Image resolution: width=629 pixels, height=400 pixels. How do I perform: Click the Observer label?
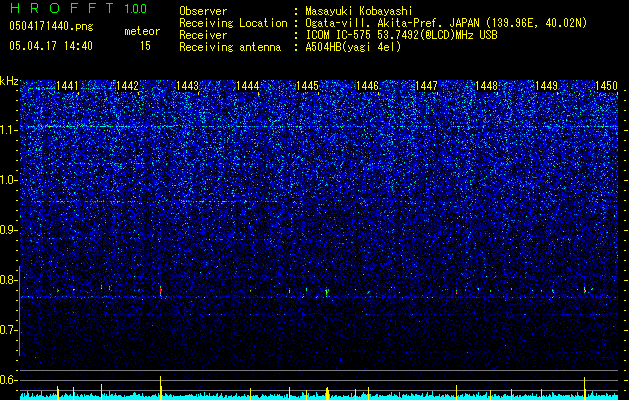203,11
